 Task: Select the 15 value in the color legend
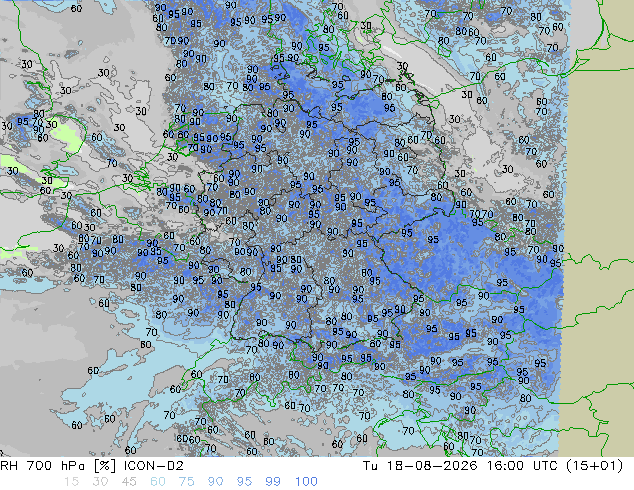[x=71, y=482]
